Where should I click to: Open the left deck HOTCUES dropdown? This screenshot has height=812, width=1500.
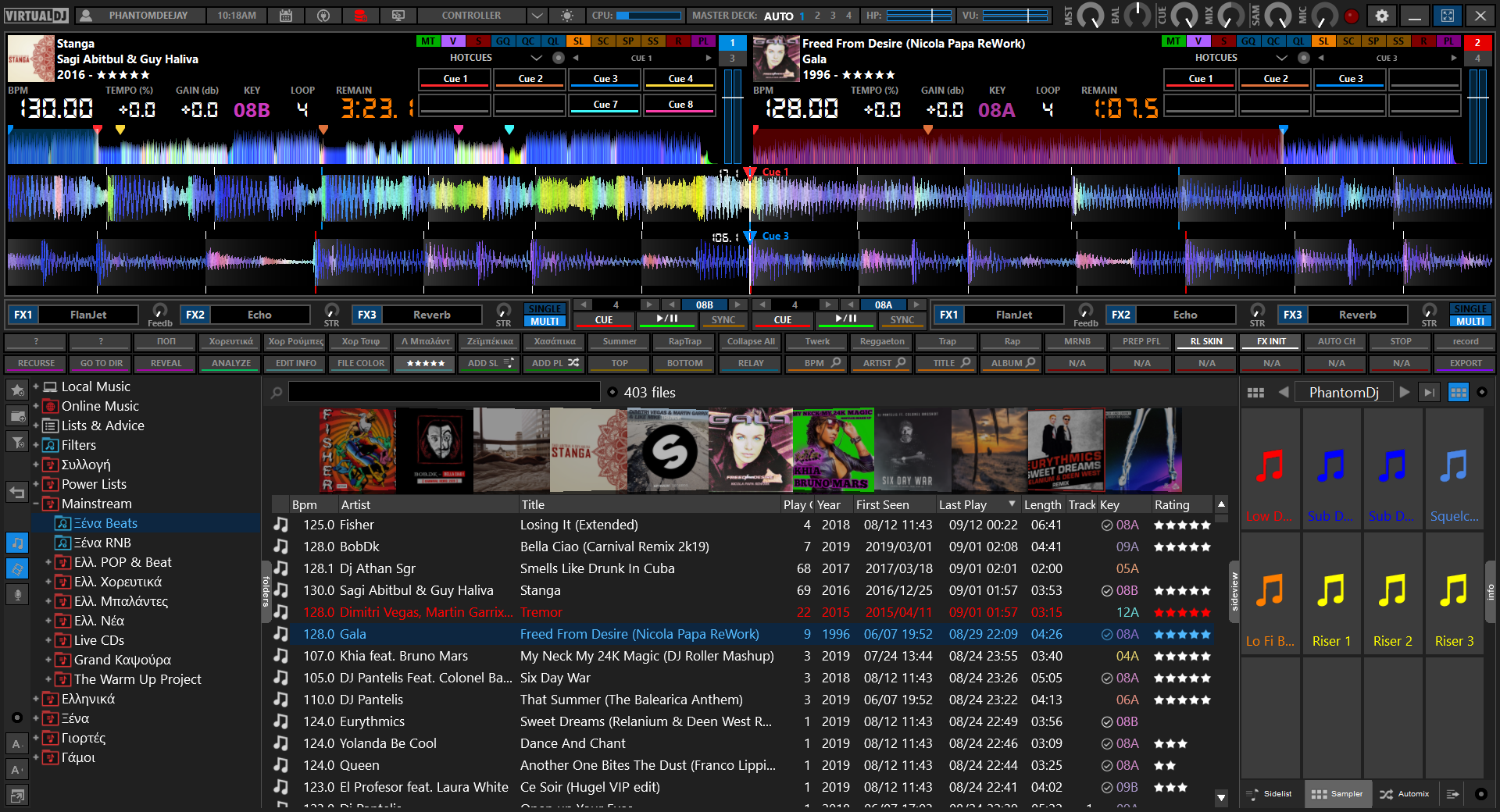point(536,58)
